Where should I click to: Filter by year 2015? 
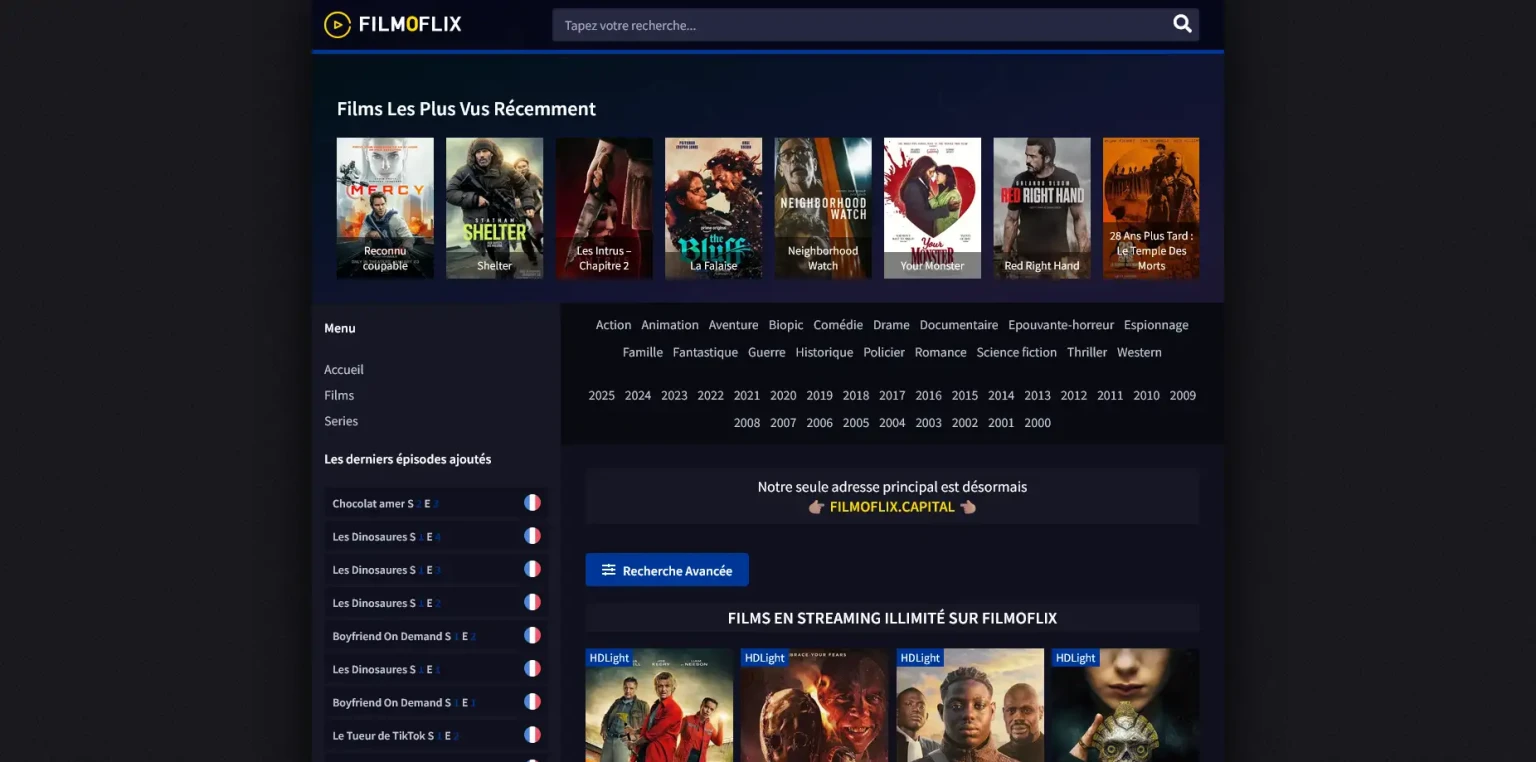click(965, 396)
